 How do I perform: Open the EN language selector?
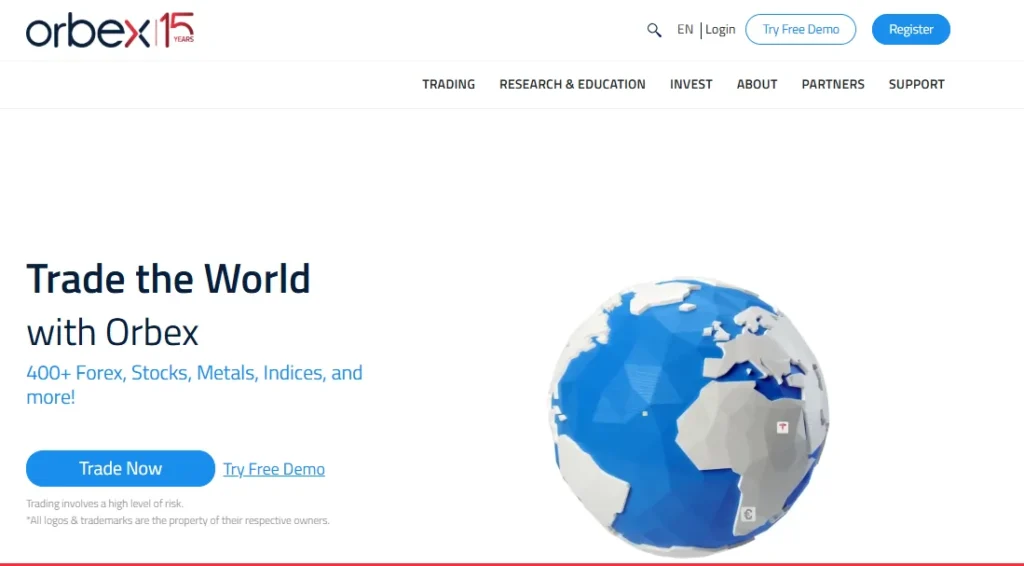tap(685, 29)
